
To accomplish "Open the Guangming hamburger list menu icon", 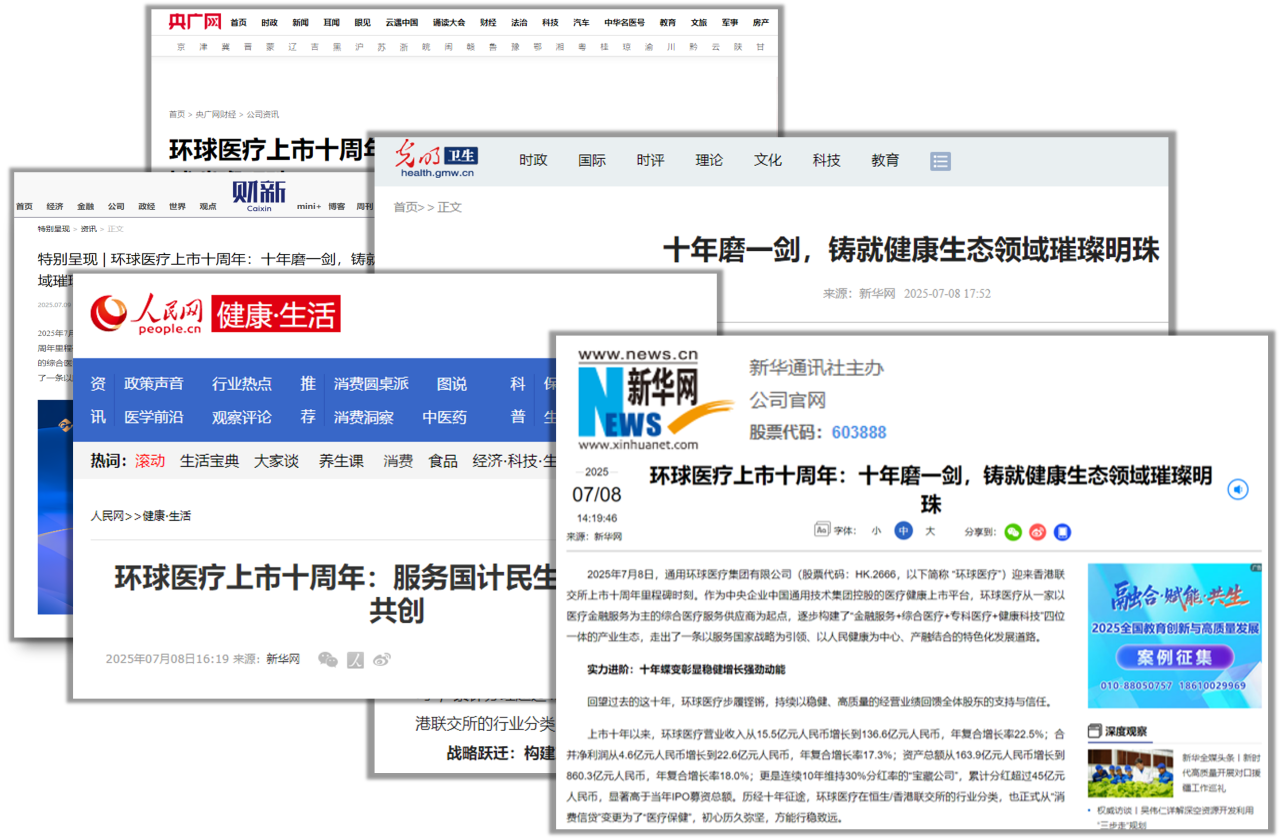I will 940,161.
